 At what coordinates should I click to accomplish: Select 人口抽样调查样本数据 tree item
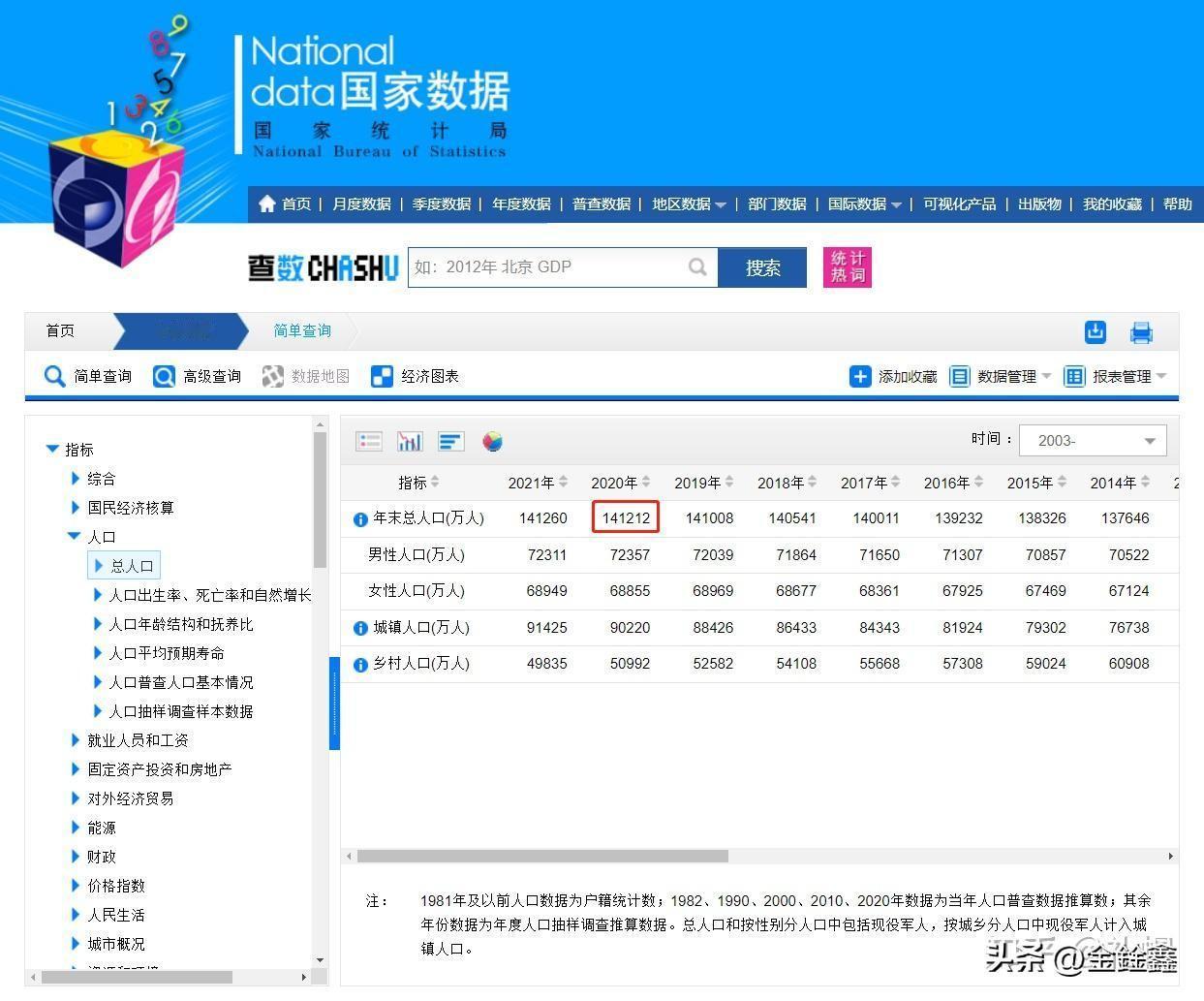click(181, 711)
